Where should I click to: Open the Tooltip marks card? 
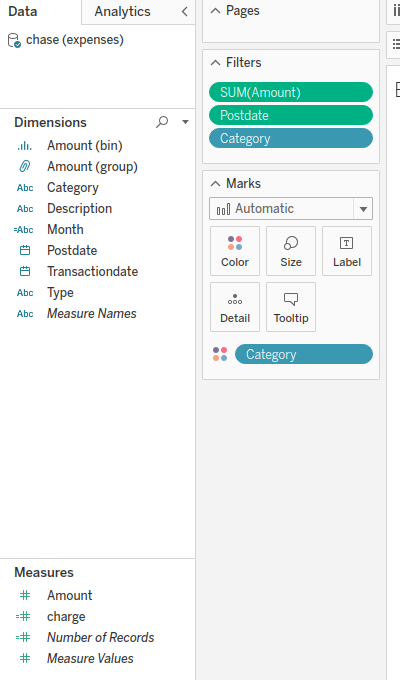[291, 307]
